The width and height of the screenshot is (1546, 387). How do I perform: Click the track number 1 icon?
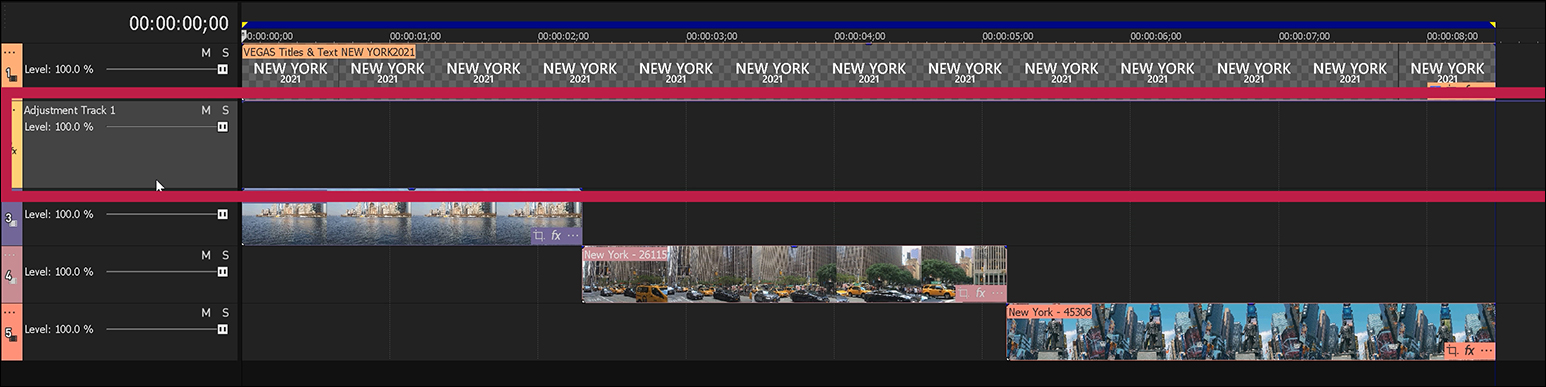[10, 74]
